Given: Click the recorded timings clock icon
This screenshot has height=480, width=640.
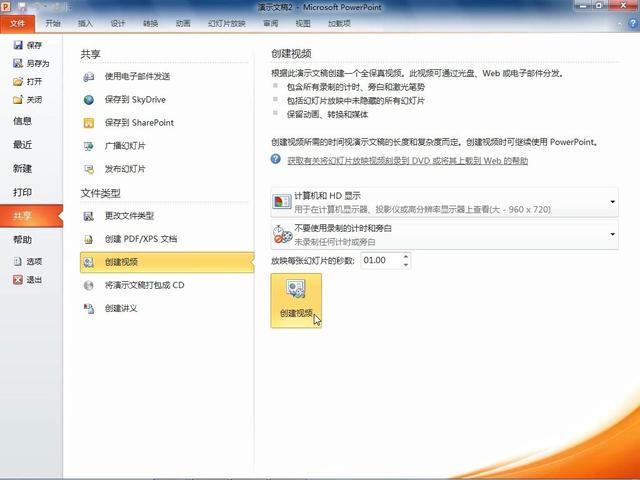Looking at the screenshot, I should click(x=282, y=234).
